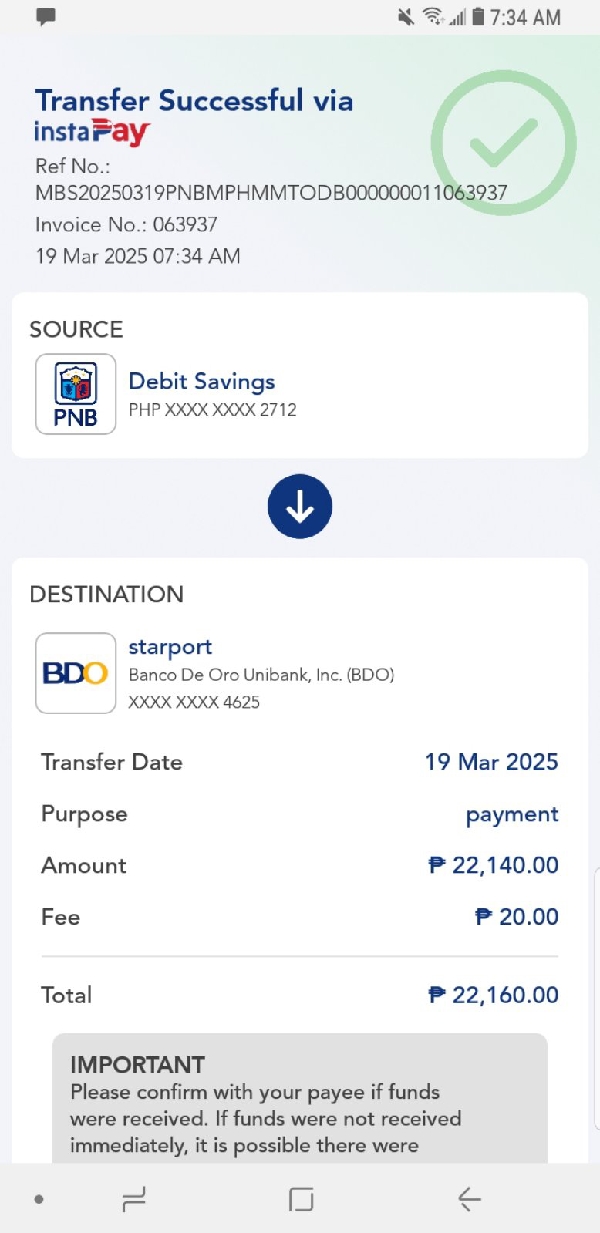Tap the starport destination account name
The image size is (600, 1233).
tap(170, 647)
